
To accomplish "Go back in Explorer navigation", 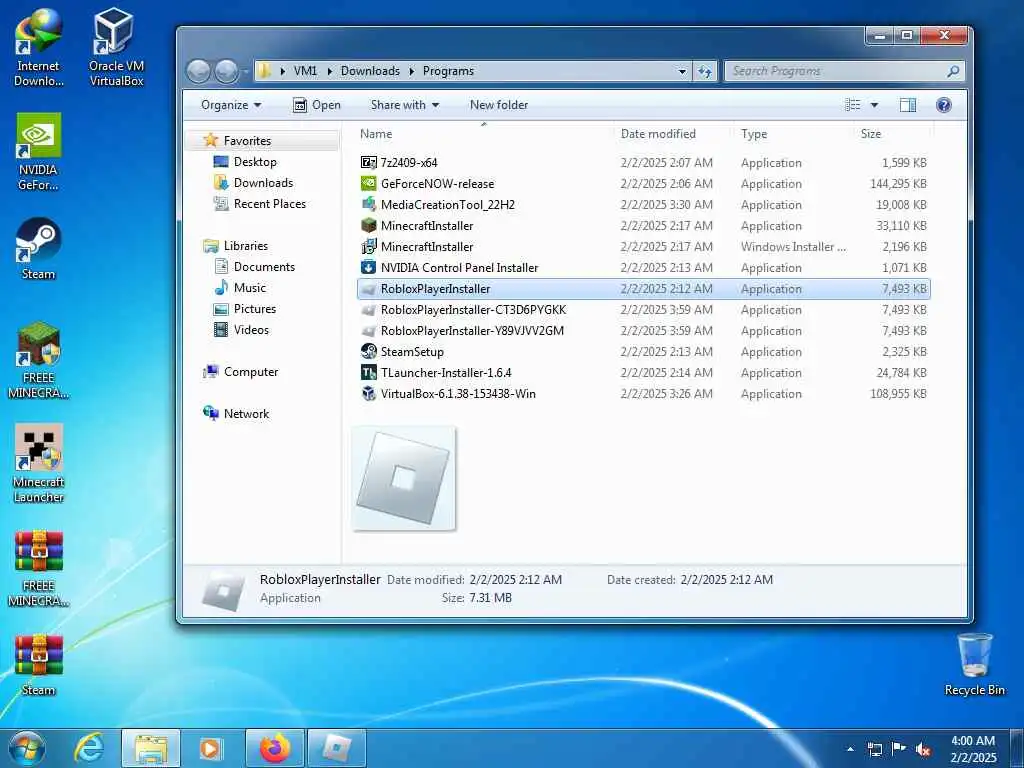I will point(199,71).
